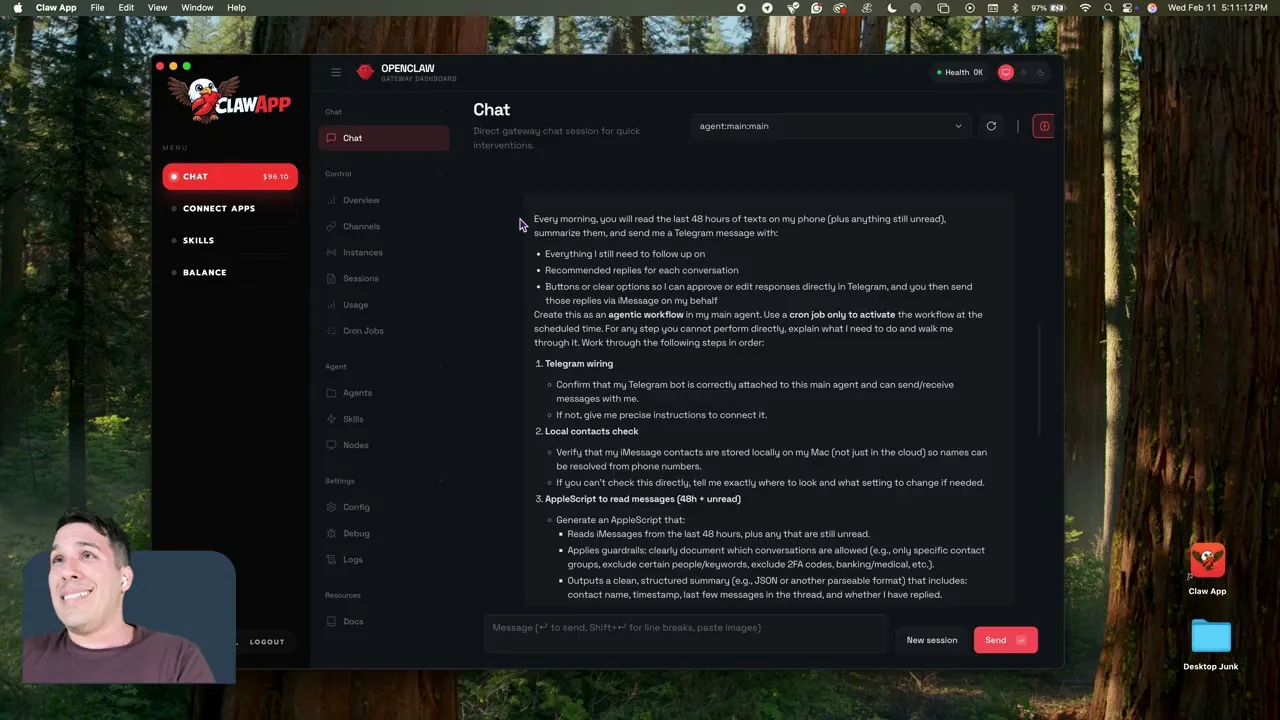Click the red Send button
This screenshot has width=1280, height=720.
click(1006, 640)
